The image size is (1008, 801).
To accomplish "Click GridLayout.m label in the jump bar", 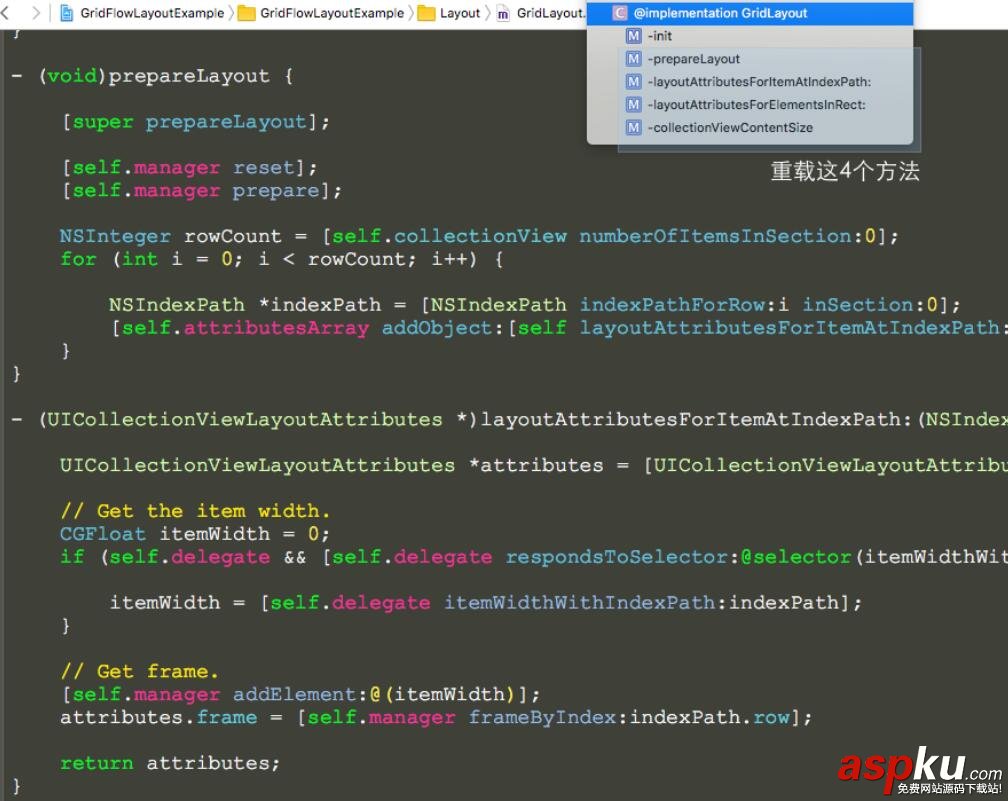I will click(550, 13).
